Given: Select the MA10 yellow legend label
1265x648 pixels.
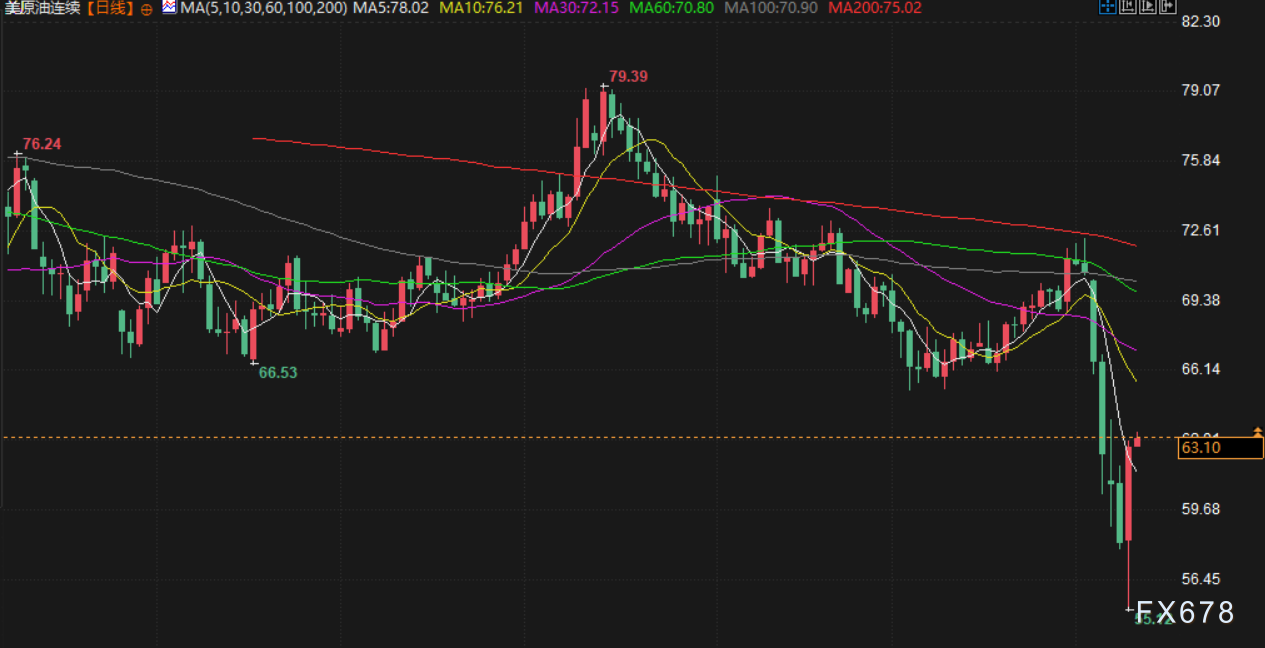Looking at the screenshot, I should coord(483,8).
